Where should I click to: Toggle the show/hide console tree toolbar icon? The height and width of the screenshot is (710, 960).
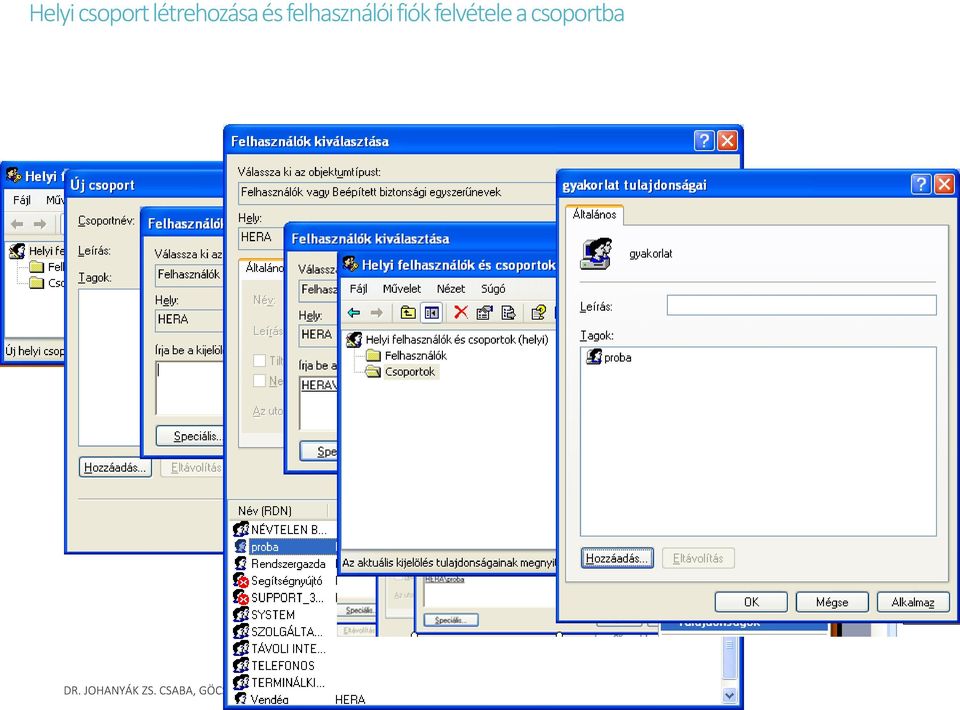click(x=432, y=313)
